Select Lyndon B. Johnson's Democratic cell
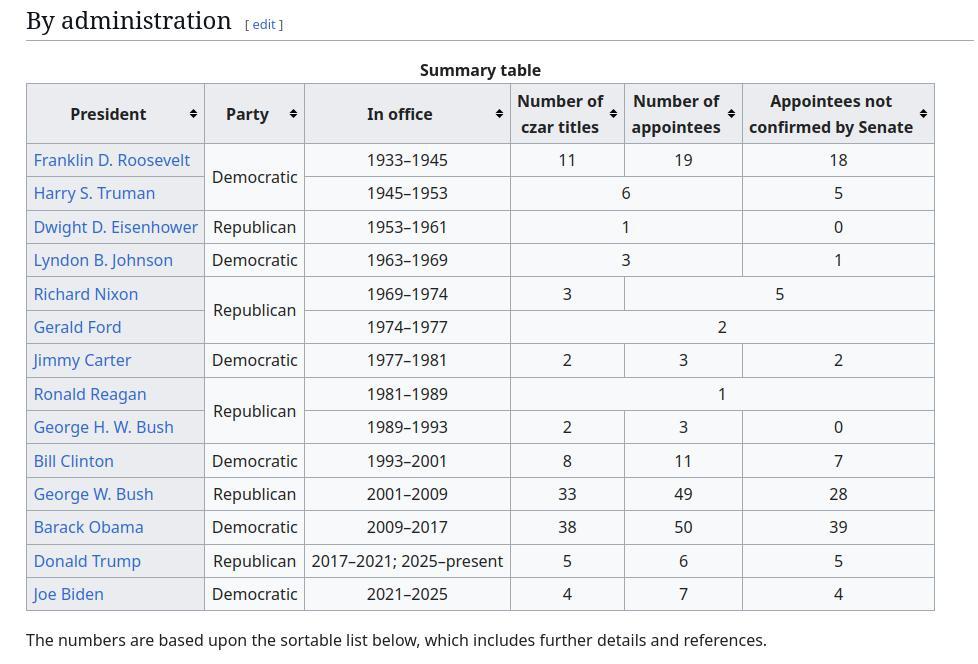Image resolution: width=978 pixels, height=664 pixels. (x=254, y=260)
